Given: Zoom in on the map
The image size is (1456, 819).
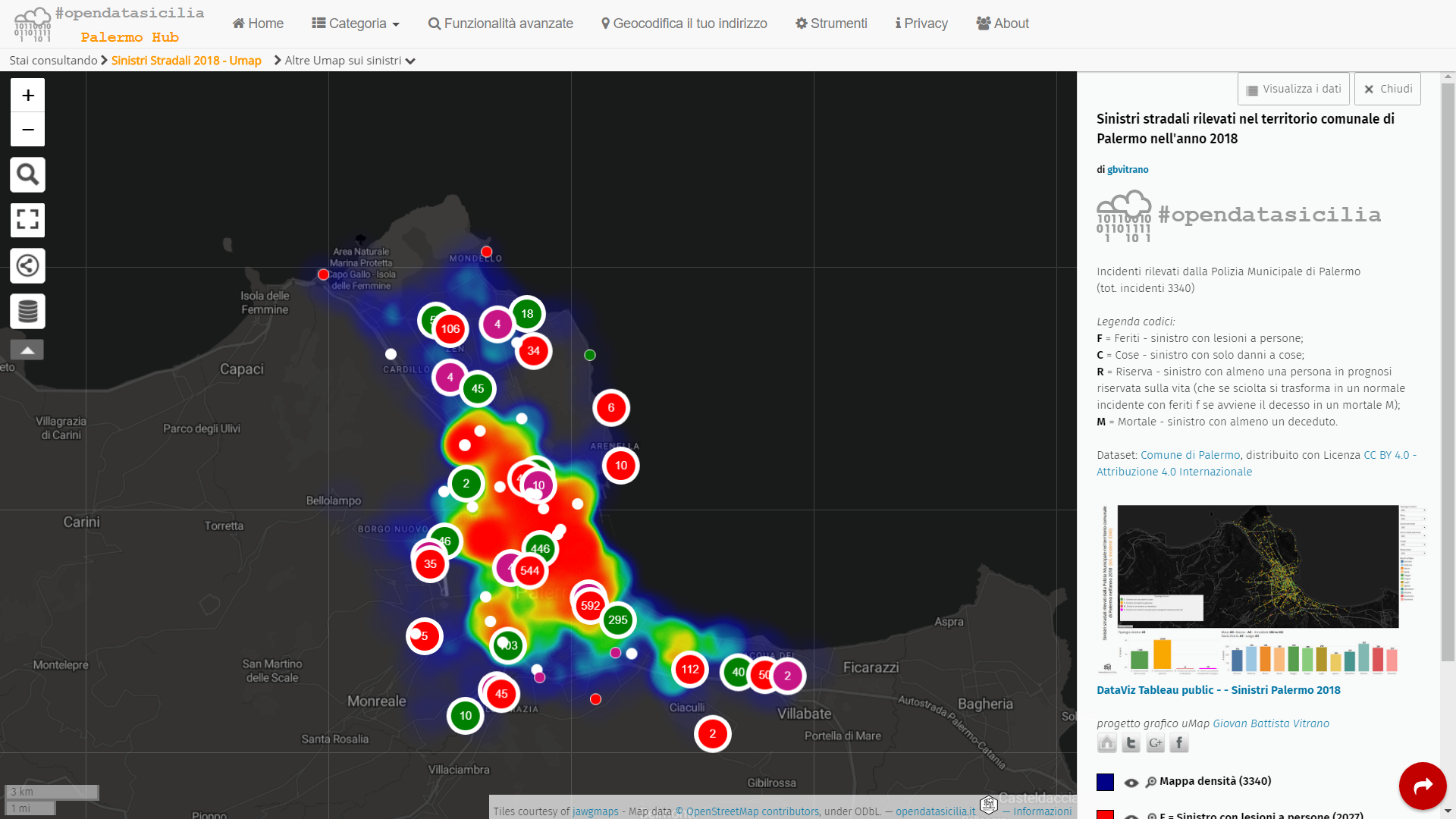Looking at the screenshot, I should pyautogui.click(x=28, y=96).
